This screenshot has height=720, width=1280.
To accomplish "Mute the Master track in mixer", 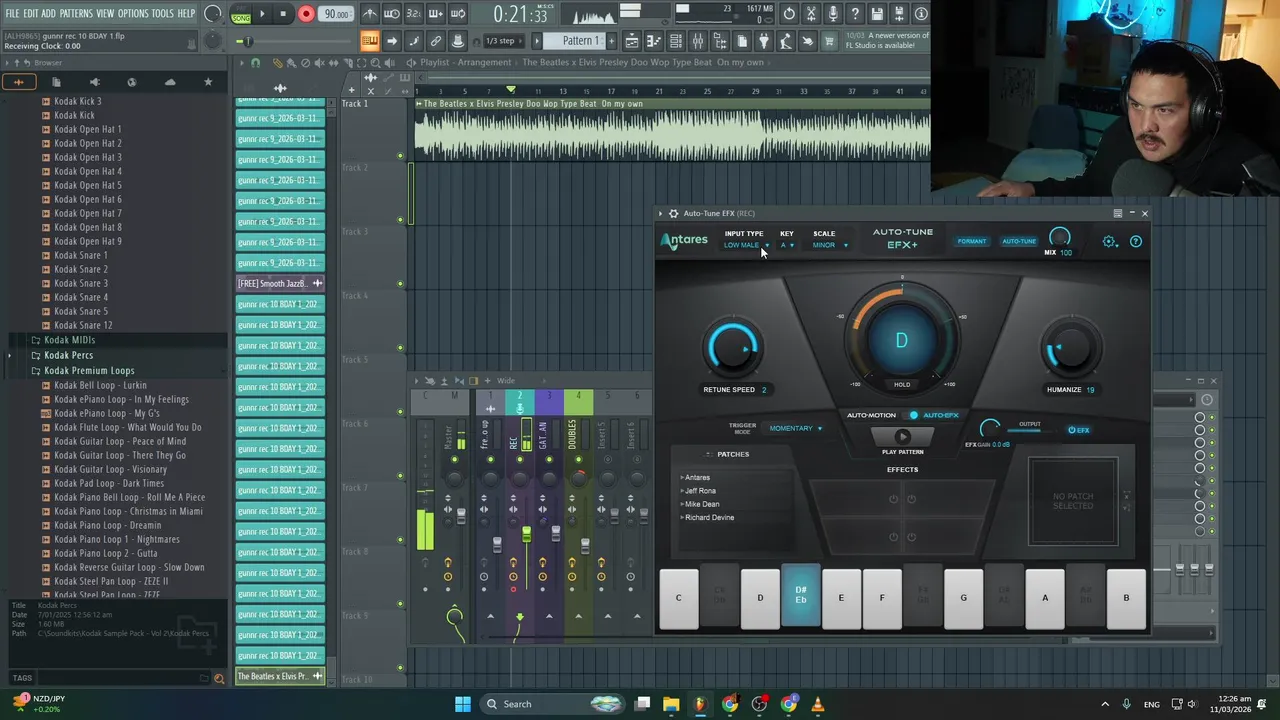I will pos(454,460).
